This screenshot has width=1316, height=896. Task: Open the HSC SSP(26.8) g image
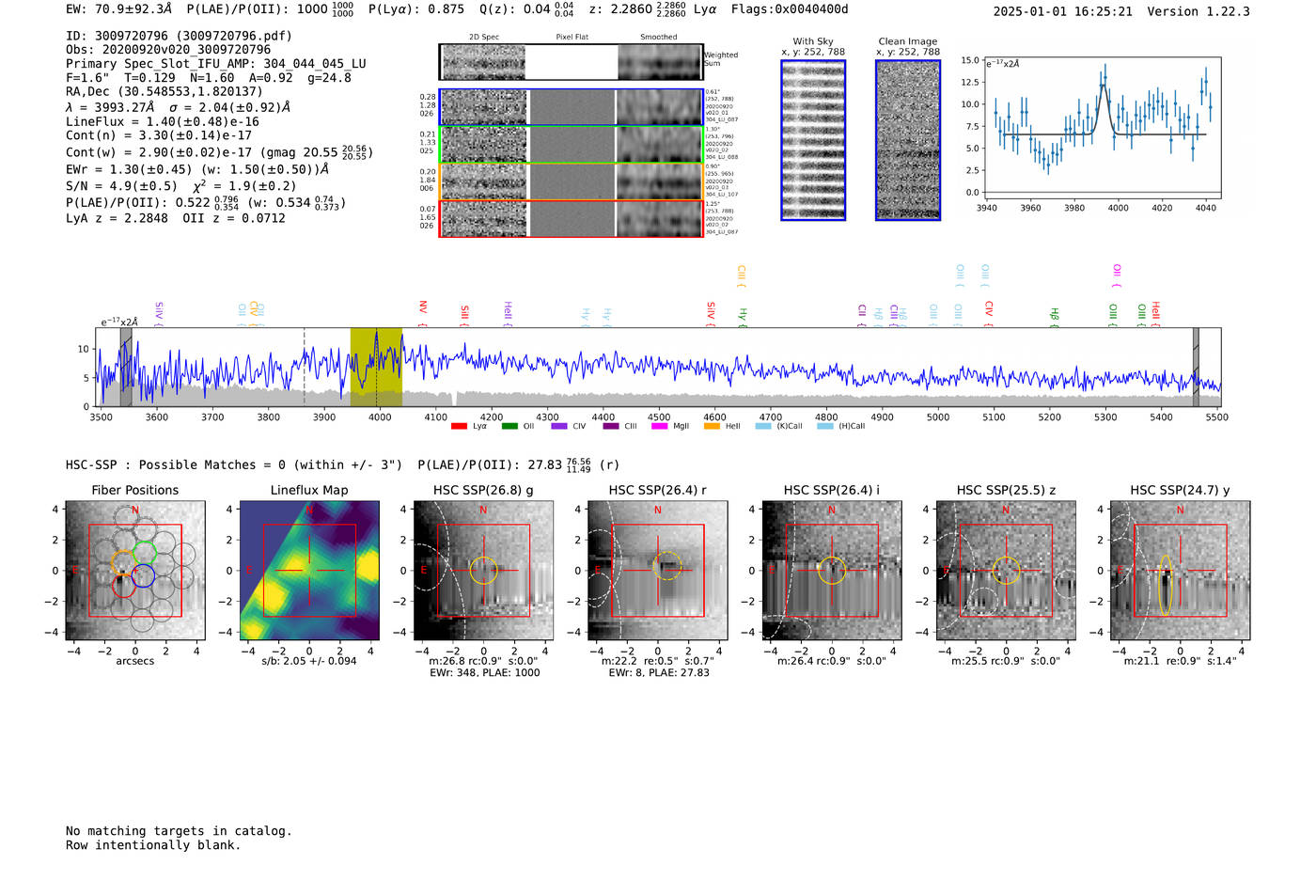(483, 571)
